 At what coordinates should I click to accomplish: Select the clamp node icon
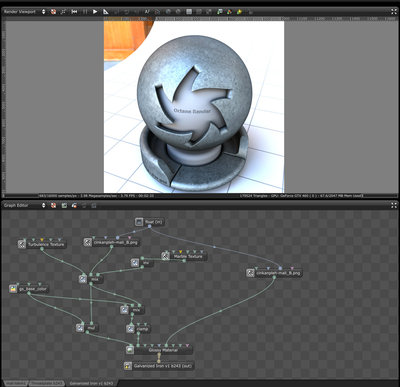tap(130, 329)
